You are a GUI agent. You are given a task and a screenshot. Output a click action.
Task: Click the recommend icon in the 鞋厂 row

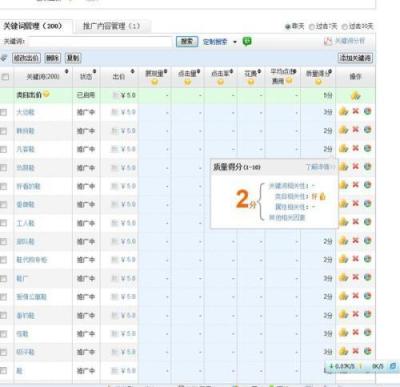pyautogui.click(x=343, y=277)
